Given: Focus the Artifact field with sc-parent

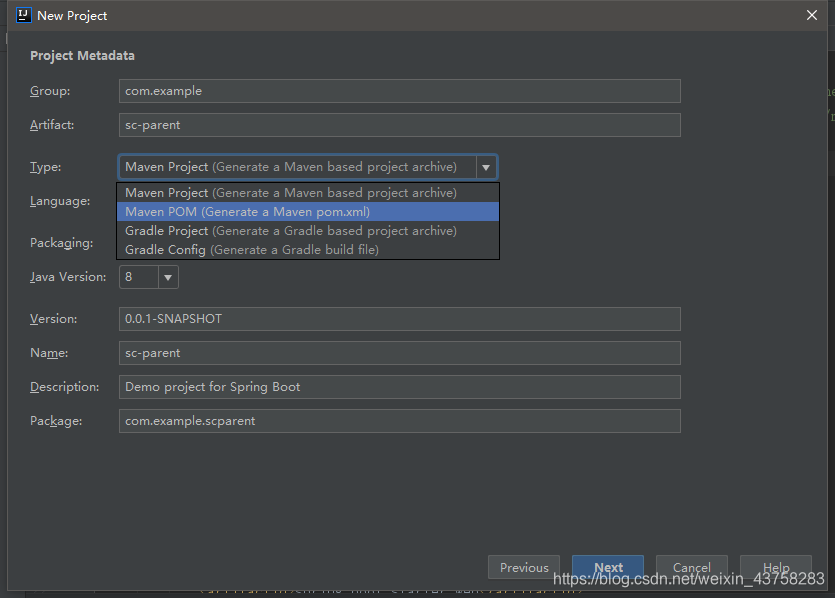Looking at the screenshot, I should 400,125.
